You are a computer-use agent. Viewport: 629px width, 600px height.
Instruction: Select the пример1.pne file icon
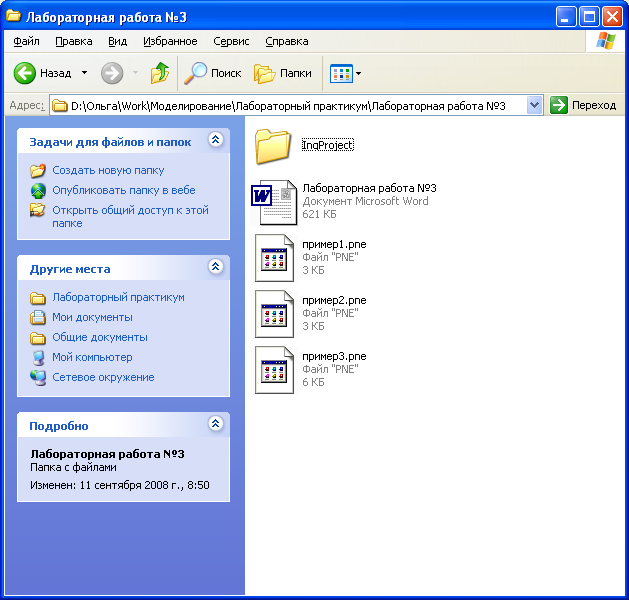(x=274, y=258)
